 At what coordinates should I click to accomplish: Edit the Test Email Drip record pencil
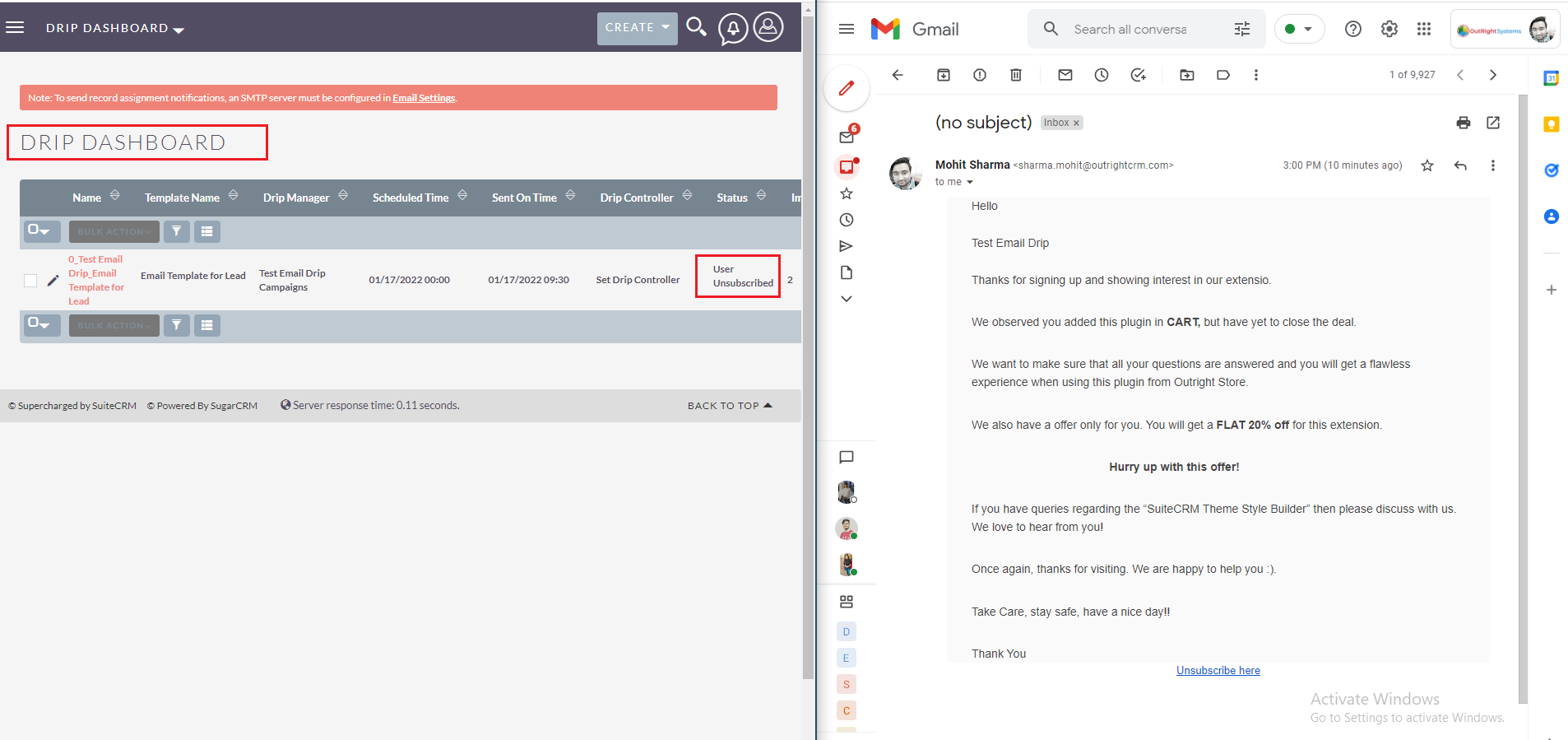click(x=53, y=281)
